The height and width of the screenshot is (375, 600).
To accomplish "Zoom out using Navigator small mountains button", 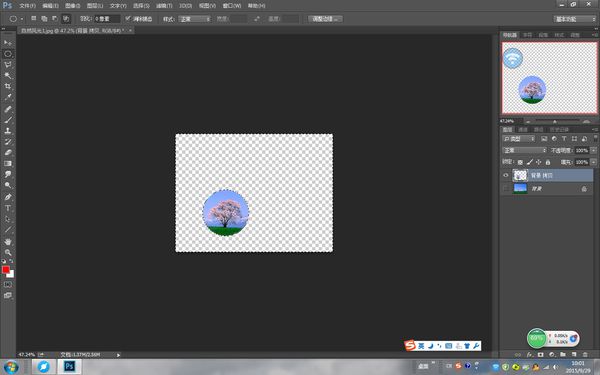I will pos(528,121).
